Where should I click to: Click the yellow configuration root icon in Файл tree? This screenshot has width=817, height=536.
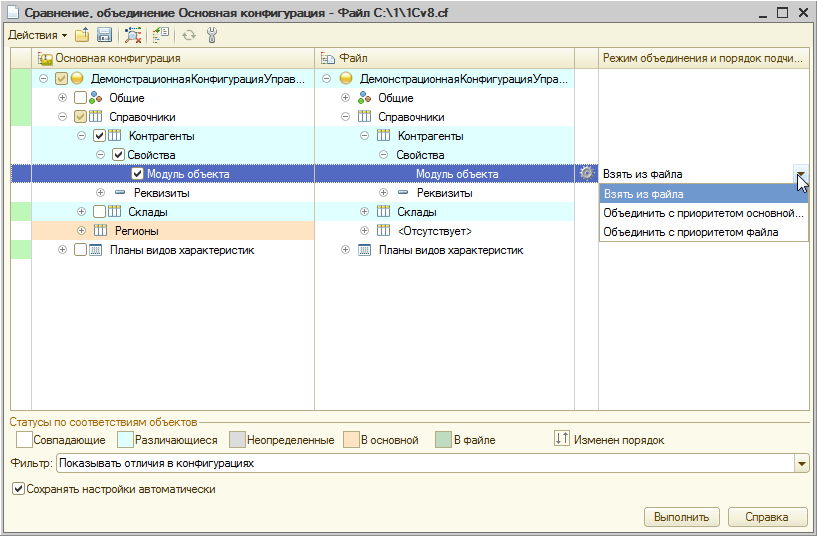click(x=346, y=79)
